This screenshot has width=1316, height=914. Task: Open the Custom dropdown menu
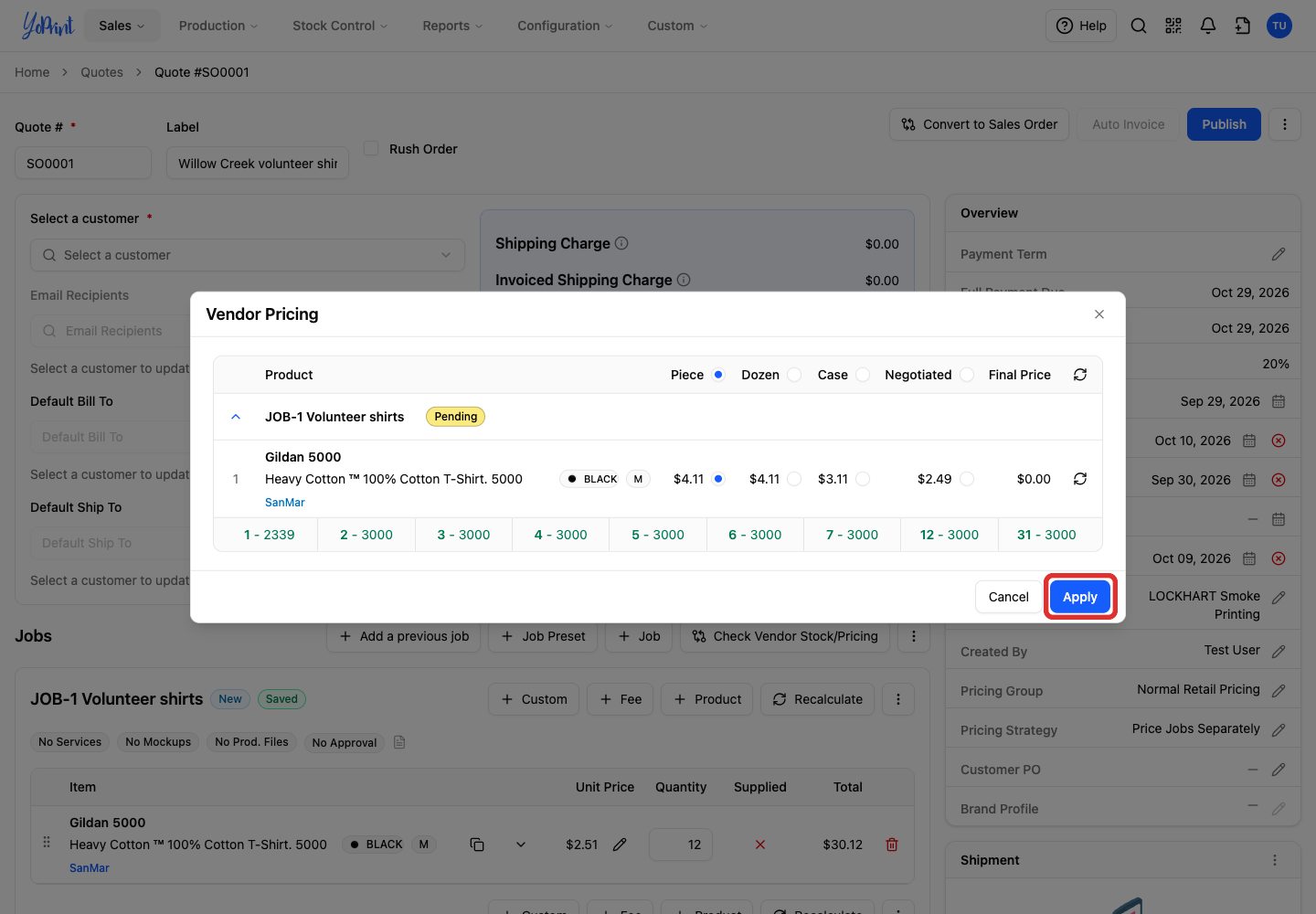pyautogui.click(x=677, y=26)
